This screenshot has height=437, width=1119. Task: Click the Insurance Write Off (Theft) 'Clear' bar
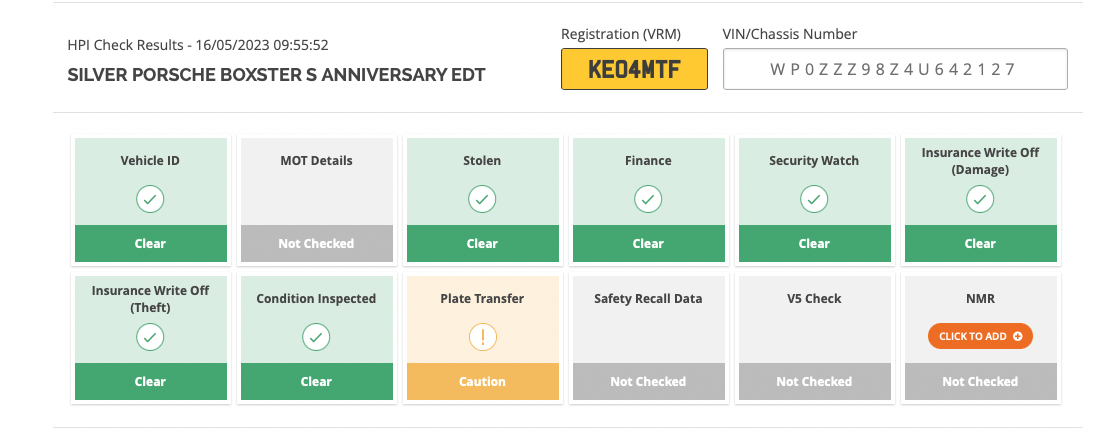pyautogui.click(x=150, y=381)
